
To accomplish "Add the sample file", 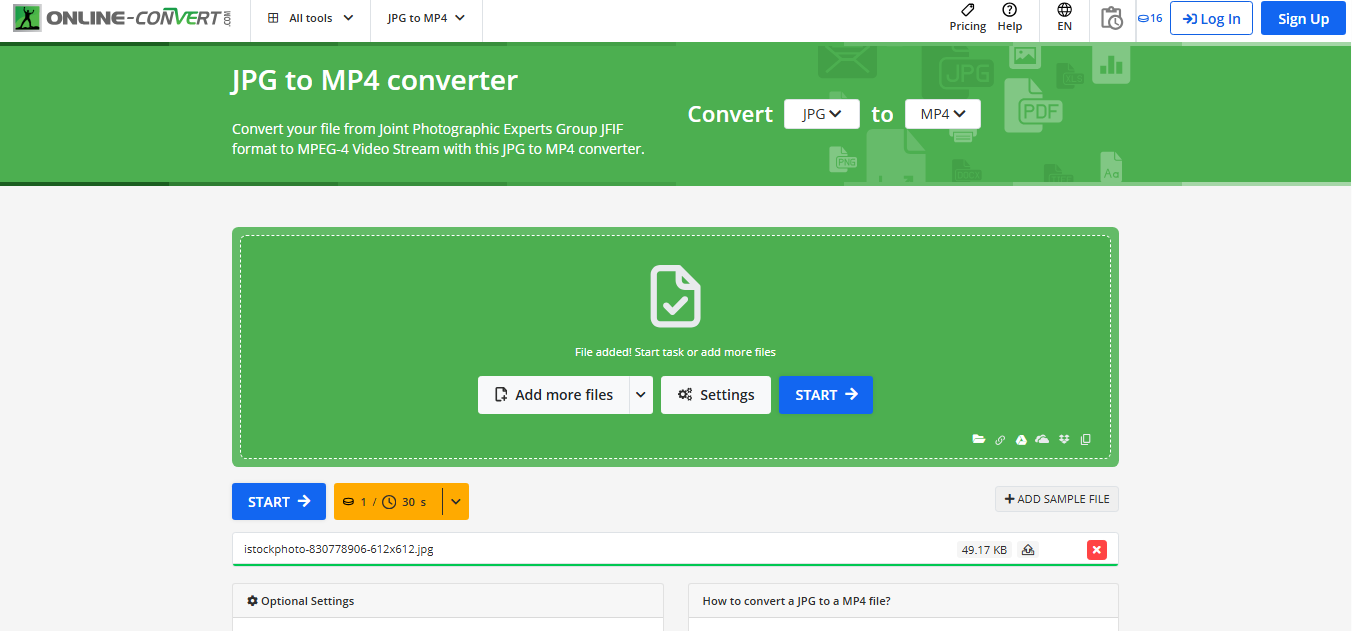I will pos(1056,499).
